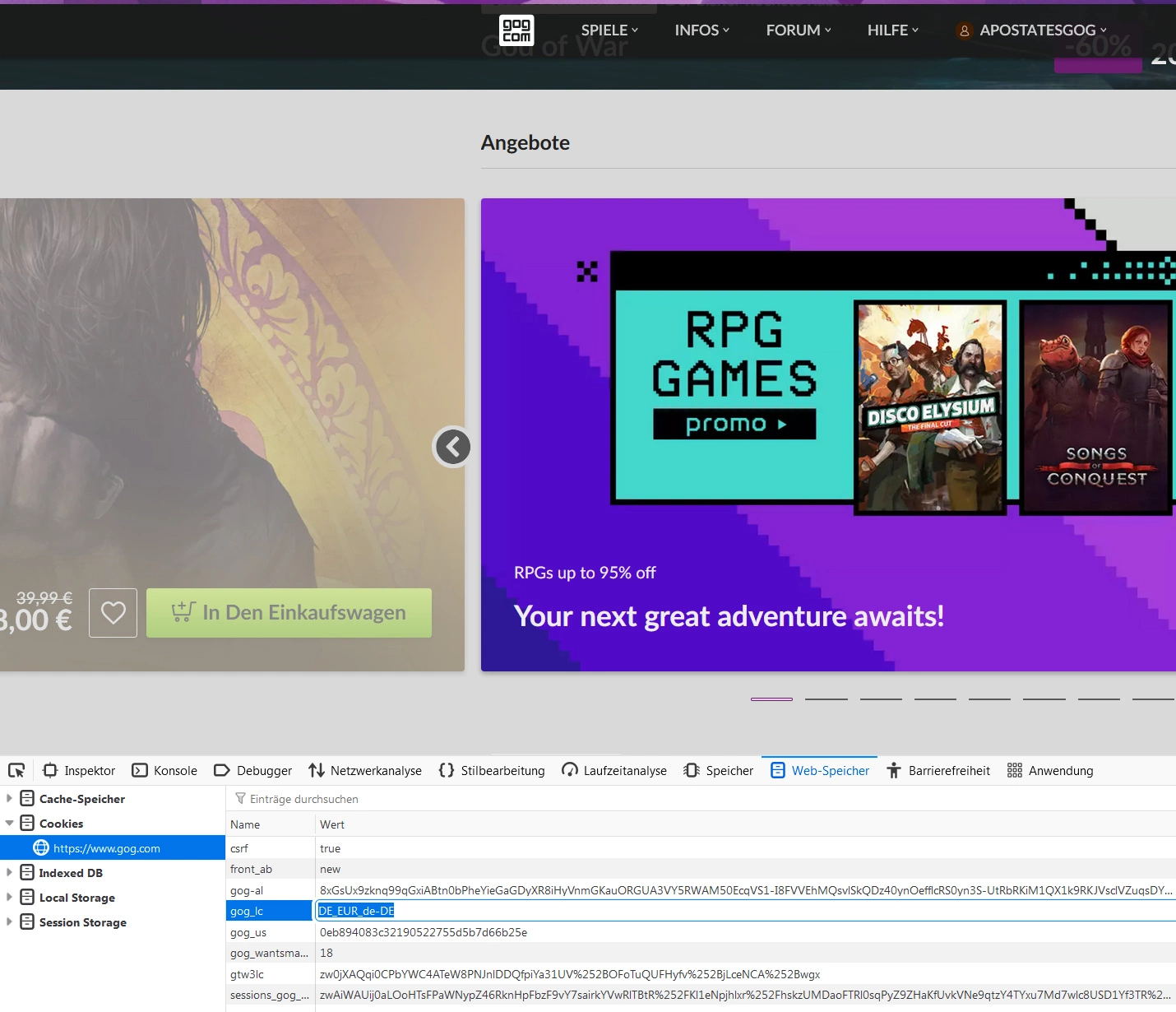
Task: Open the Inspektor panel
Action: (79, 770)
